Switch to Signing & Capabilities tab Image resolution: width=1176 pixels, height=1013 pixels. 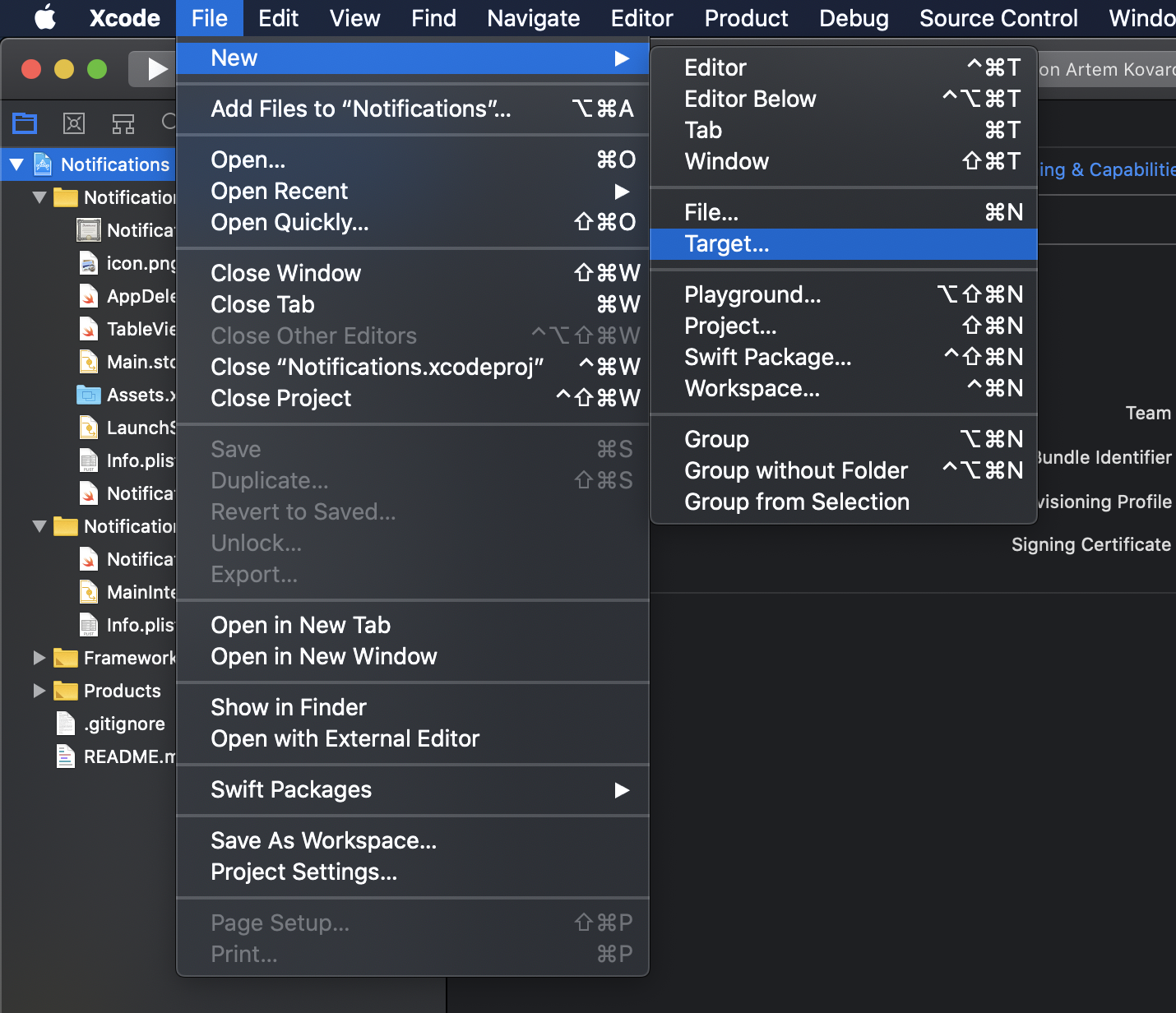pyautogui.click(x=1107, y=169)
